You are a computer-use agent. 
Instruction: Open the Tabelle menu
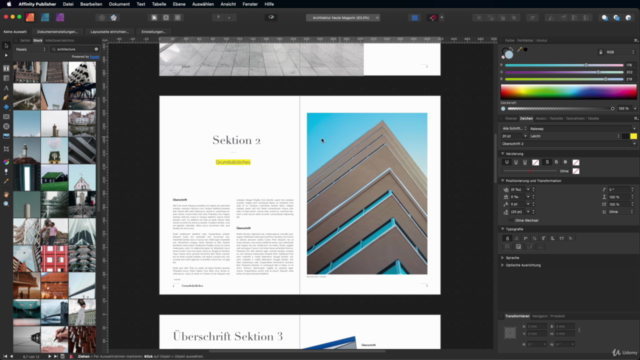[159, 4]
